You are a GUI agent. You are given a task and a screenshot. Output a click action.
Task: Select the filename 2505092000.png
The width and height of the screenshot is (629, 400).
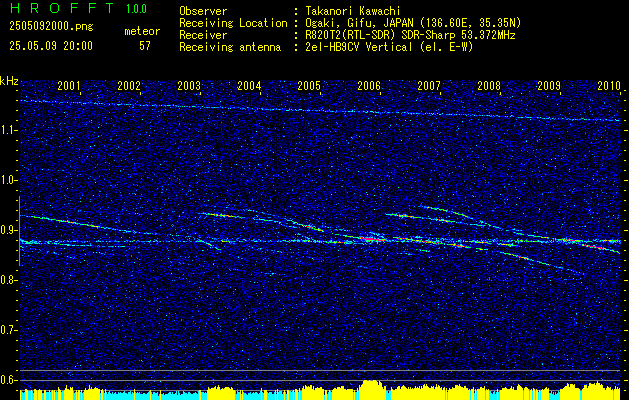click(x=51, y=27)
